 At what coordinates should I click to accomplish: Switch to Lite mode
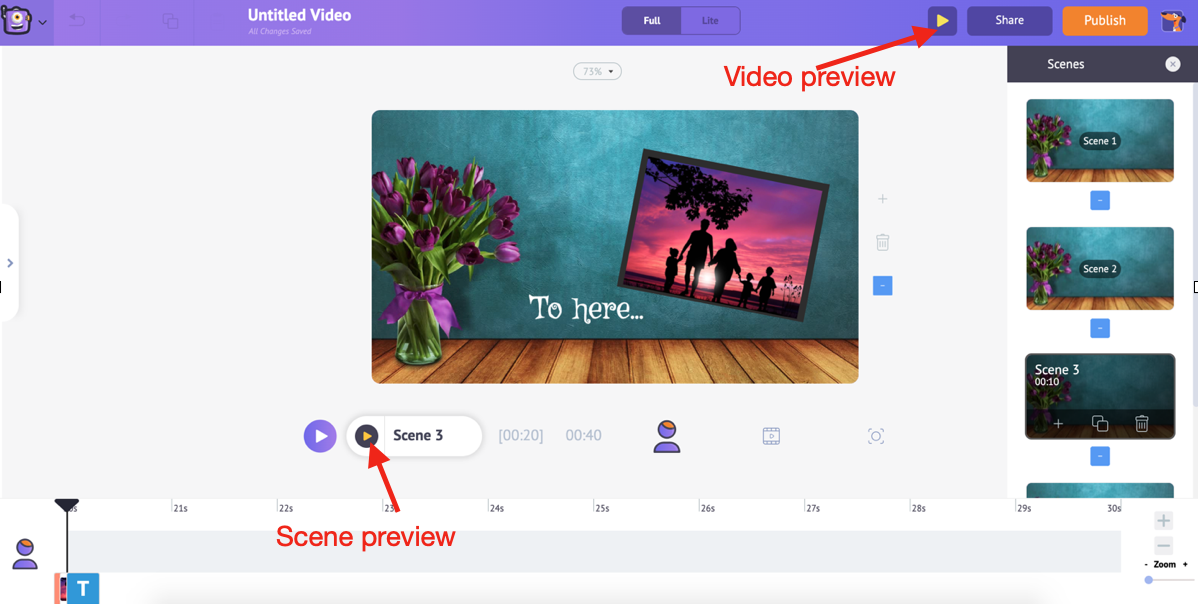point(710,21)
